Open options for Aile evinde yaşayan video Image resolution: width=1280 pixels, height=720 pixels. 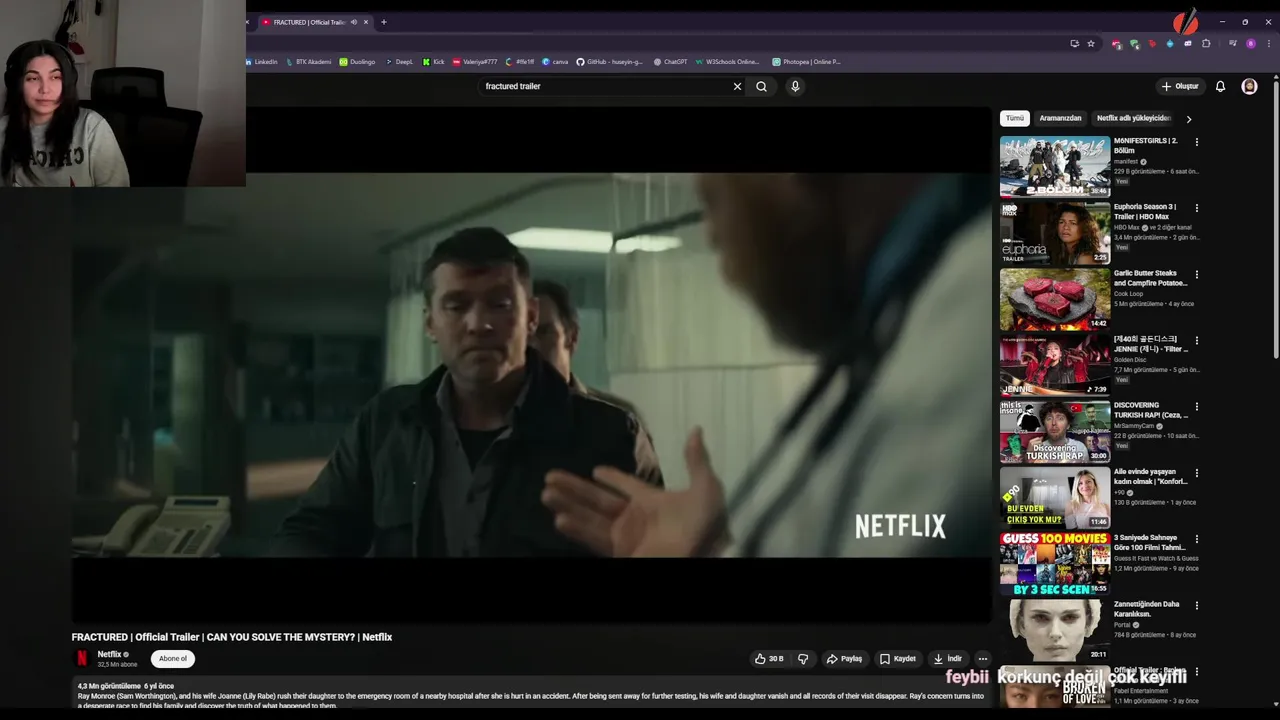(x=1196, y=473)
